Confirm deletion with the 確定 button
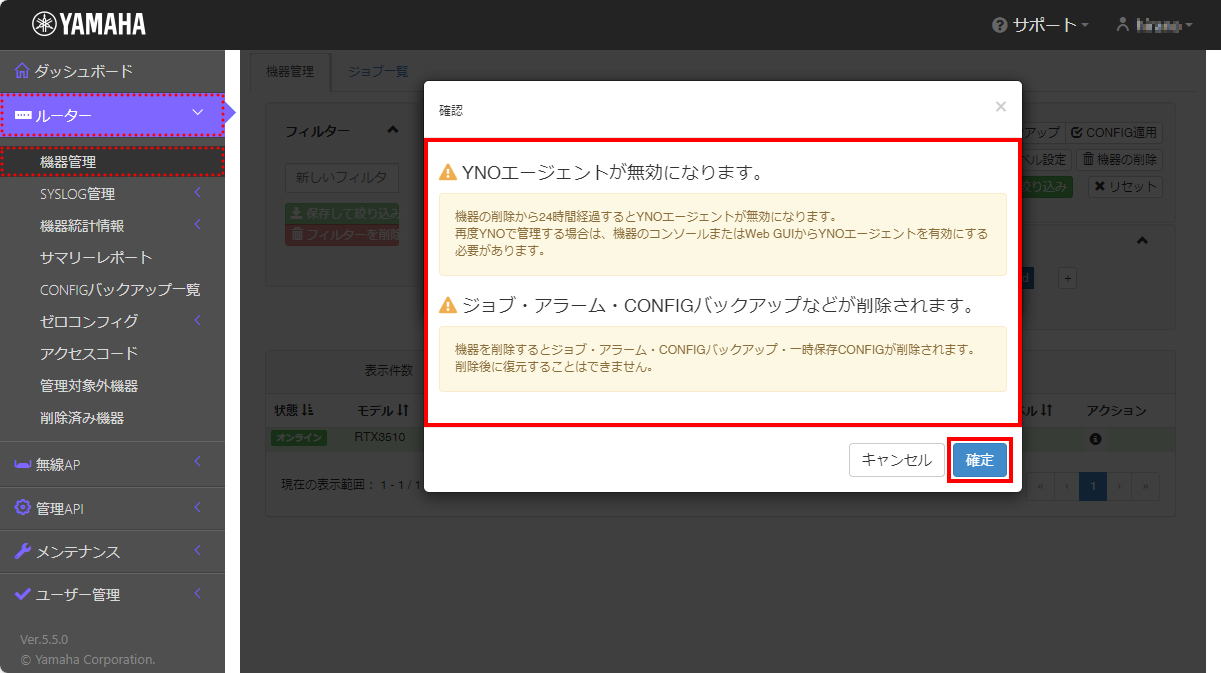Viewport: 1221px width, 673px height. coord(980,460)
